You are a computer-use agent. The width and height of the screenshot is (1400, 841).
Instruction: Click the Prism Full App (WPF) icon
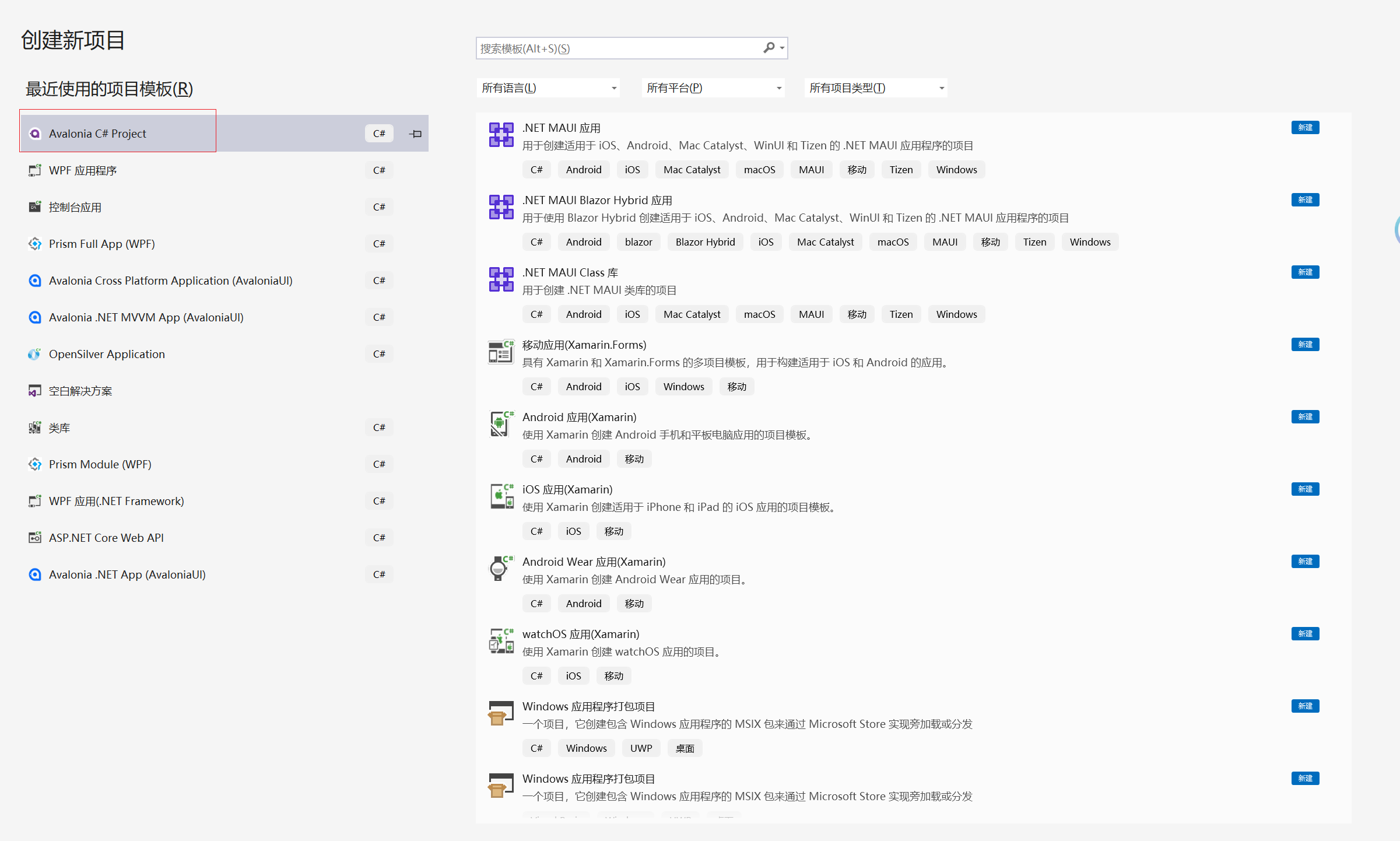(x=35, y=244)
